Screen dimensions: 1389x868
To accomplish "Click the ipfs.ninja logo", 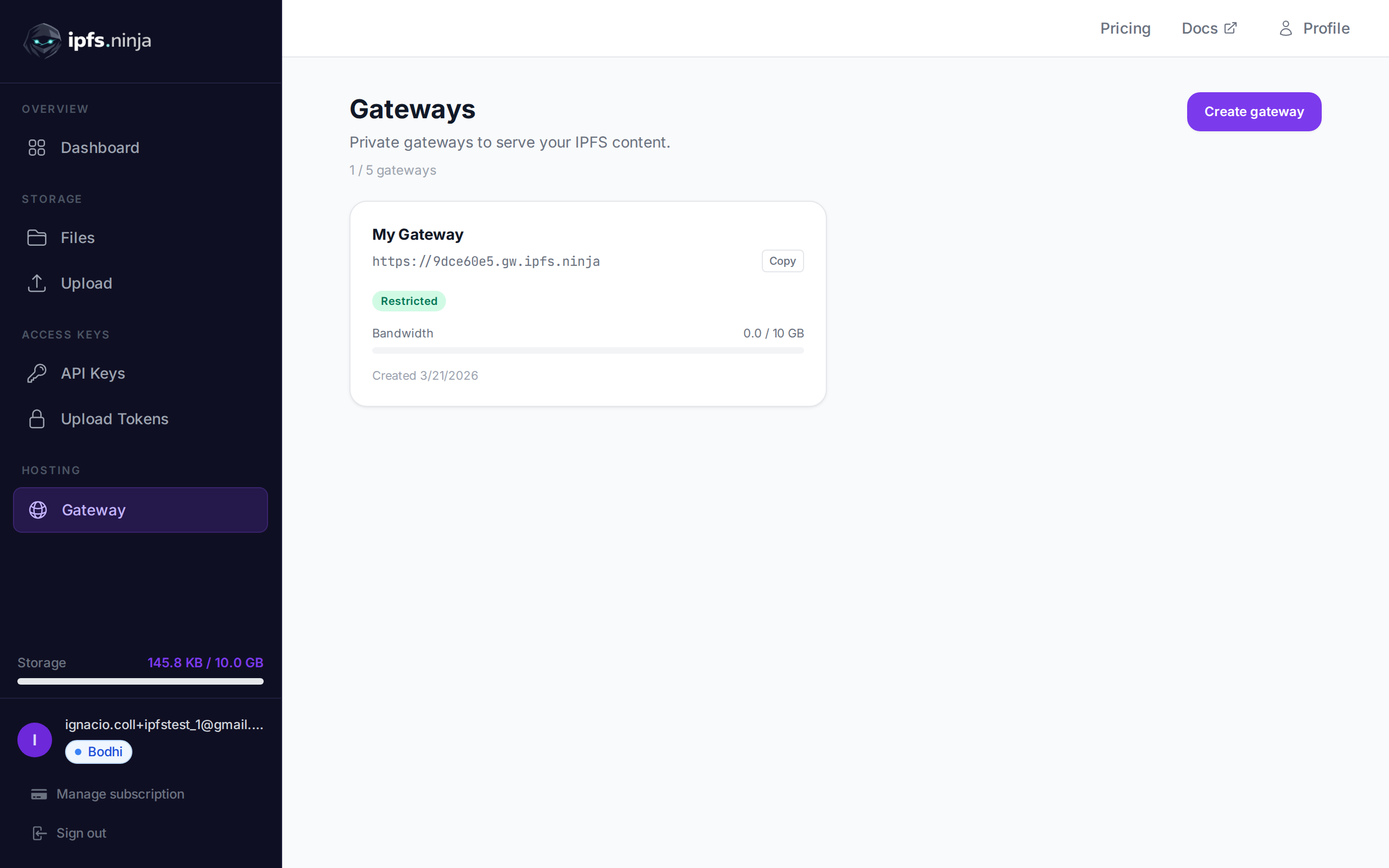I will pyautogui.click(x=87, y=40).
